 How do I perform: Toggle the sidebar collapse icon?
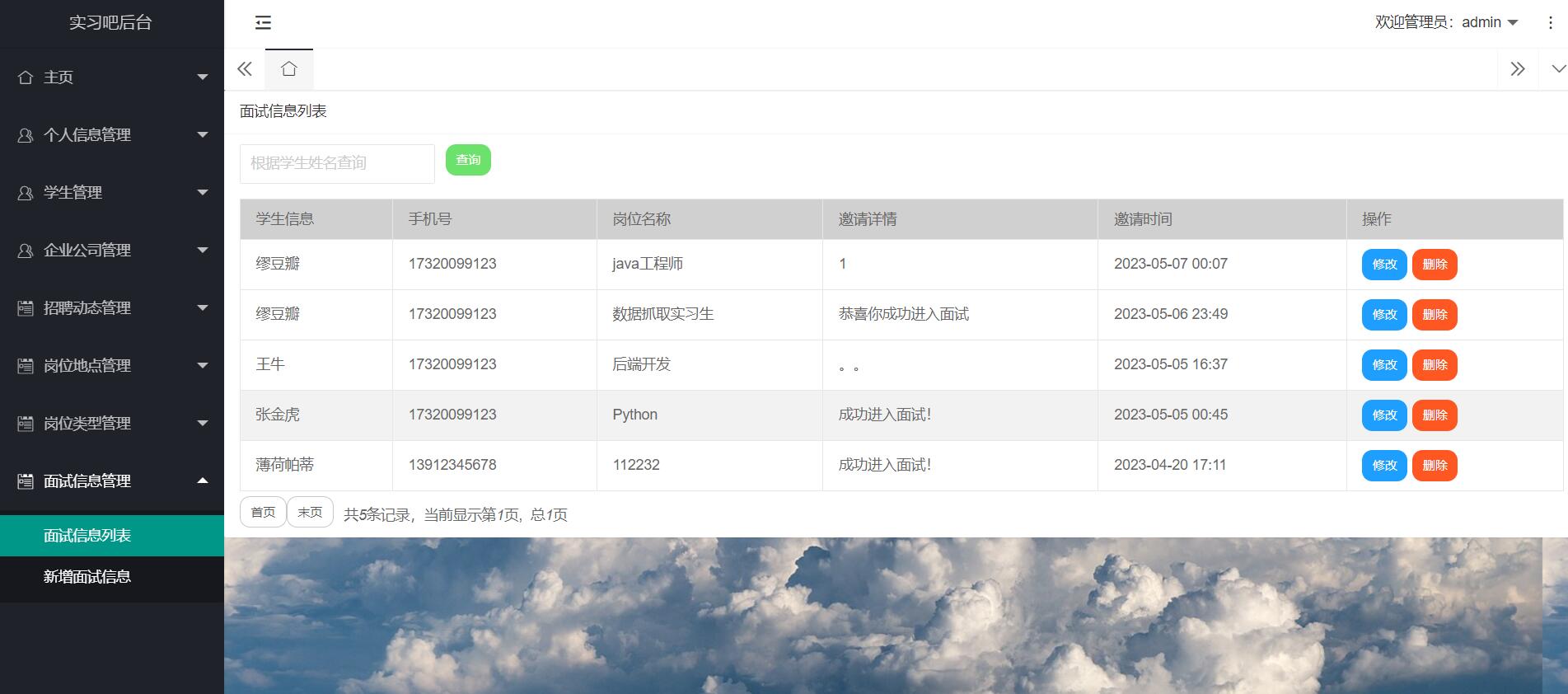pyautogui.click(x=263, y=22)
